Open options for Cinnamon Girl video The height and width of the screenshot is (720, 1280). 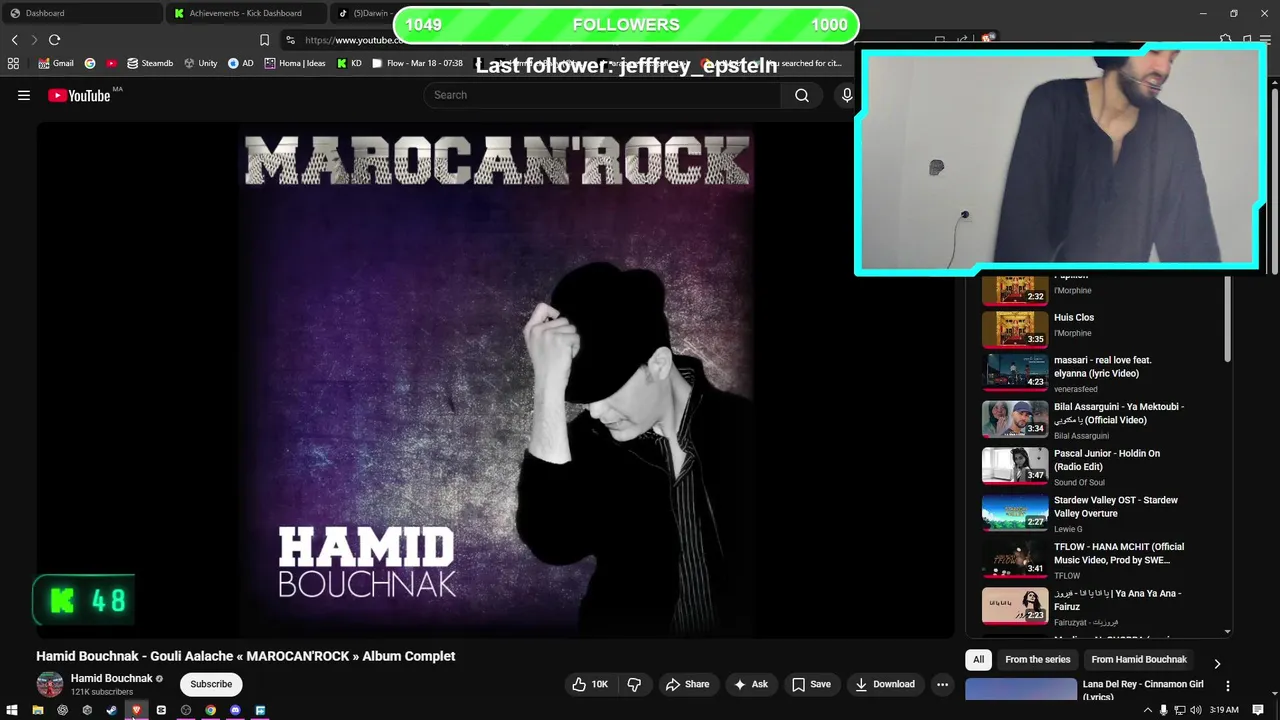coord(1228,686)
